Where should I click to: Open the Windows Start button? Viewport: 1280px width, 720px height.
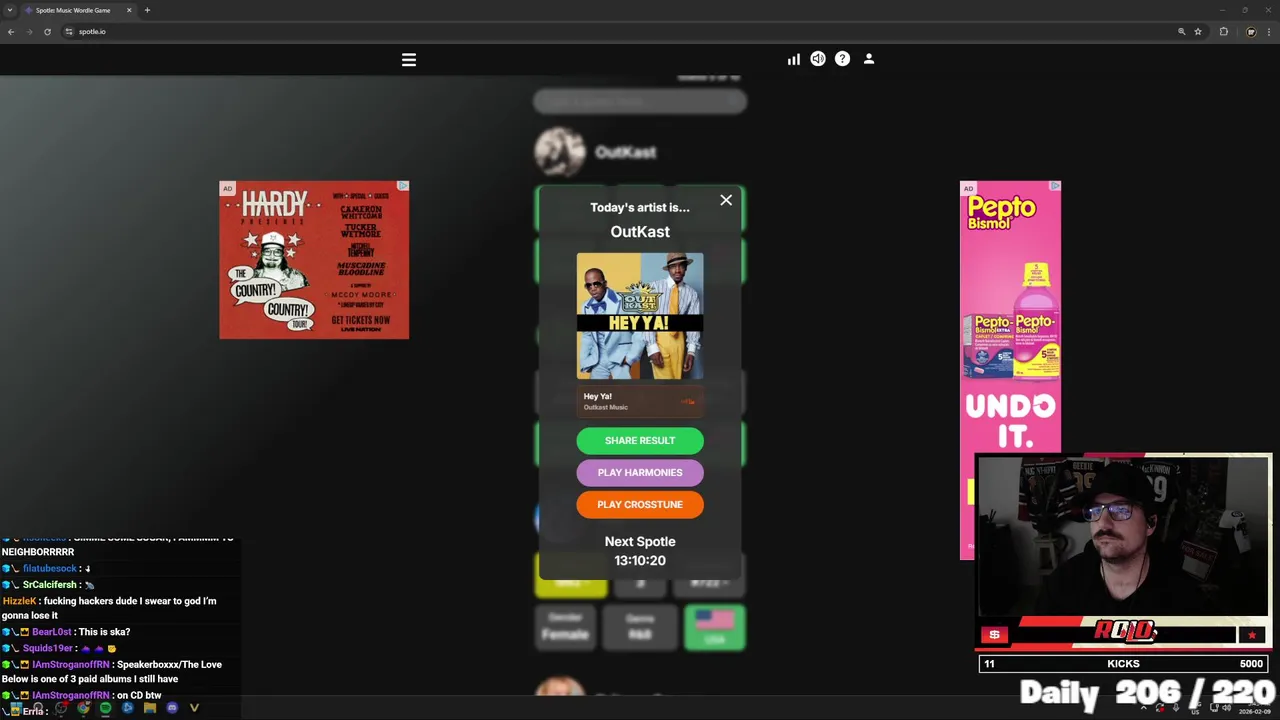15,709
